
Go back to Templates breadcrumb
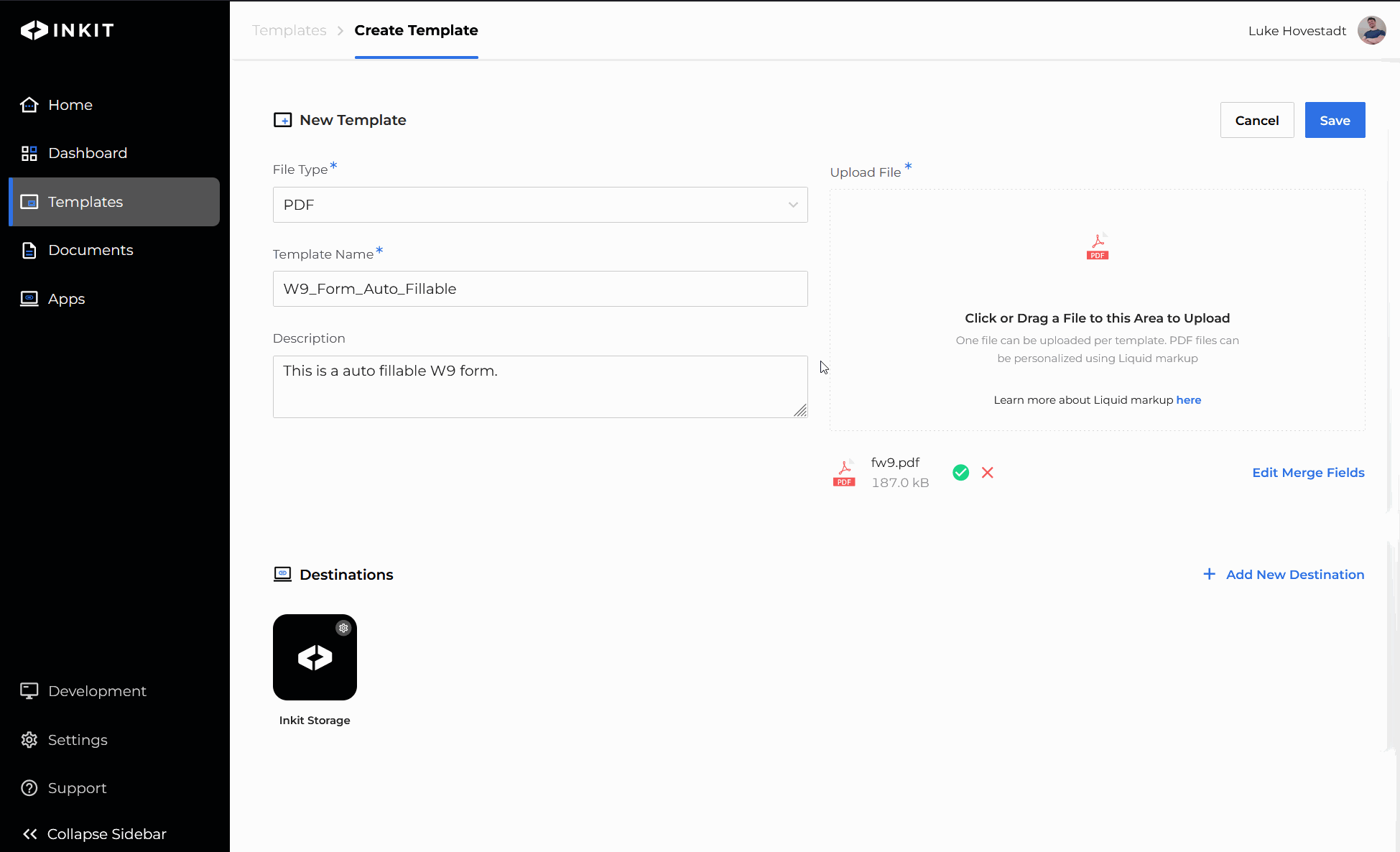[289, 30]
